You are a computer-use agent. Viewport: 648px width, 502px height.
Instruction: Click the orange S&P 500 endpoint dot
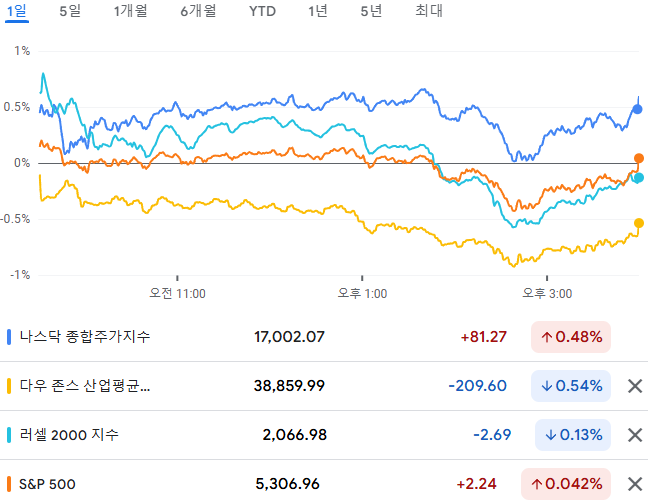coord(639,158)
